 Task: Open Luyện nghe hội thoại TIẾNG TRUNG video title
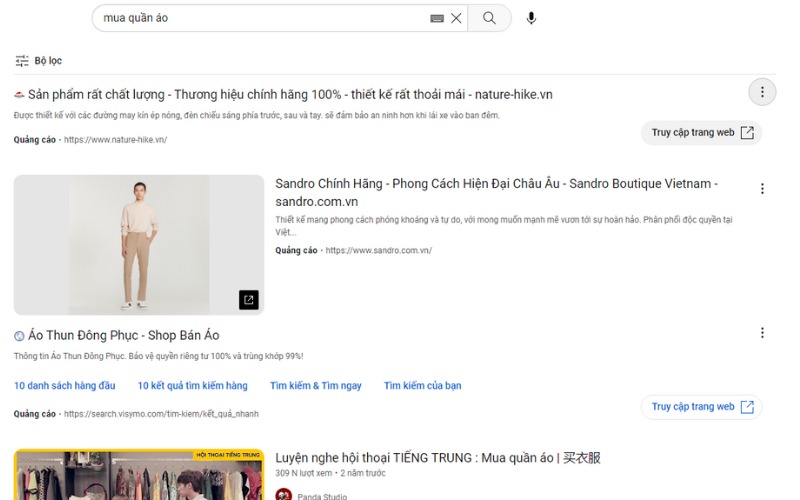pyautogui.click(x=438, y=458)
